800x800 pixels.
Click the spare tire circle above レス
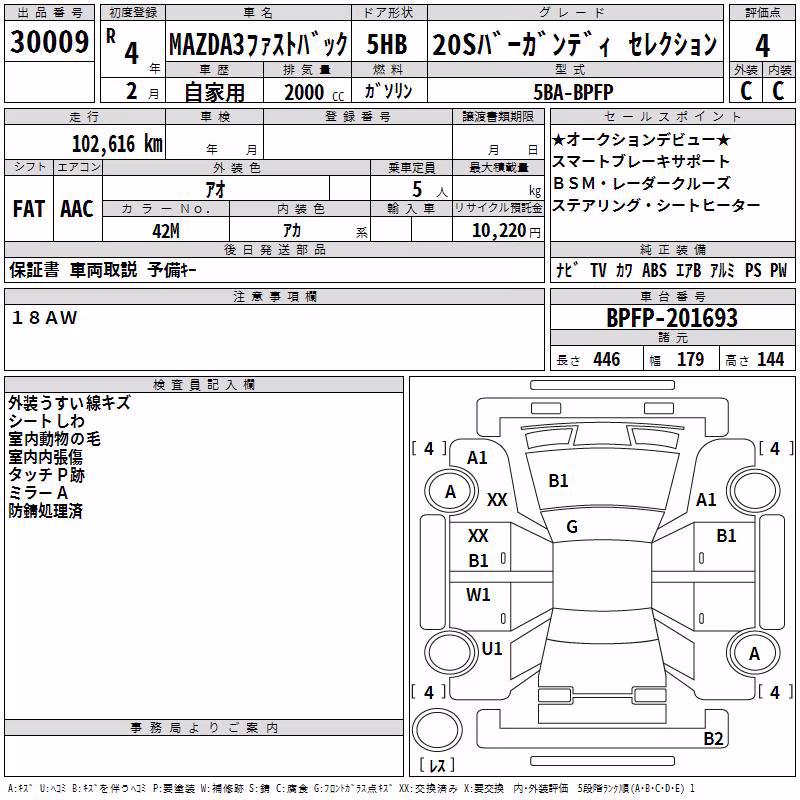[437, 730]
